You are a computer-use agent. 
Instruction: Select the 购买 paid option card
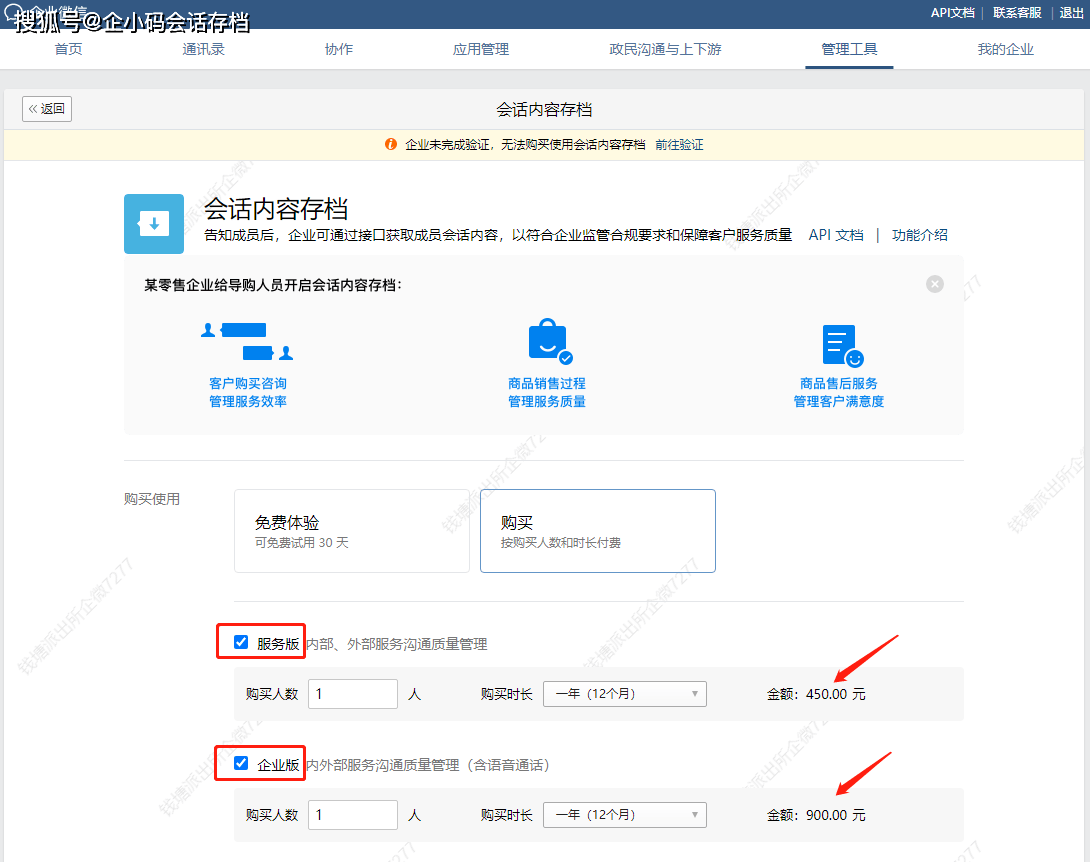597,531
